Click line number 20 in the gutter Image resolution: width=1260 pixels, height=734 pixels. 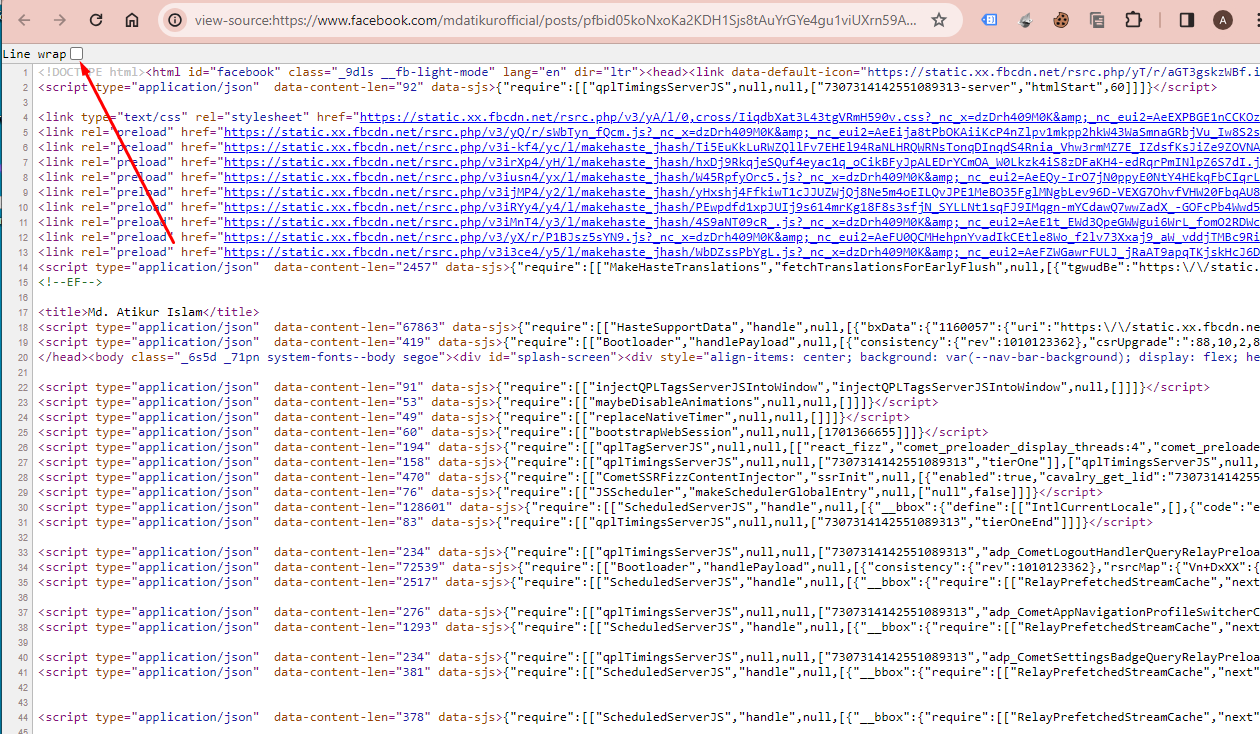[x=25, y=357]
